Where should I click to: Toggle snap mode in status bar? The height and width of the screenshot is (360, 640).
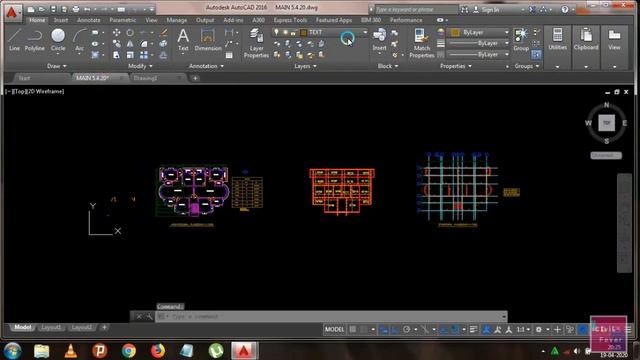click(x=363, y=329)
